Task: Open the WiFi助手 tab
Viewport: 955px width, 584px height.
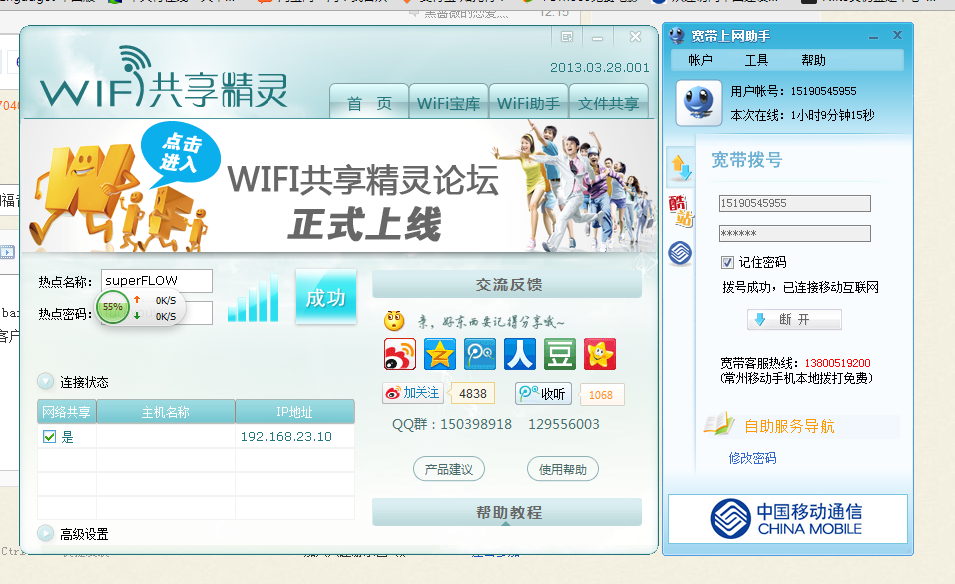Action: pyautogui.click(x=528, y=102)
